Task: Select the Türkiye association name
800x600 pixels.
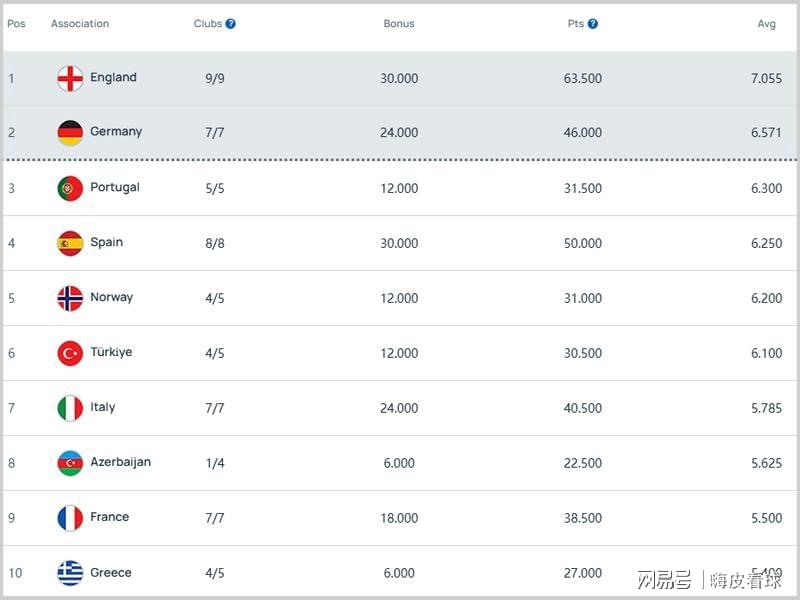Action: (111, 352)
